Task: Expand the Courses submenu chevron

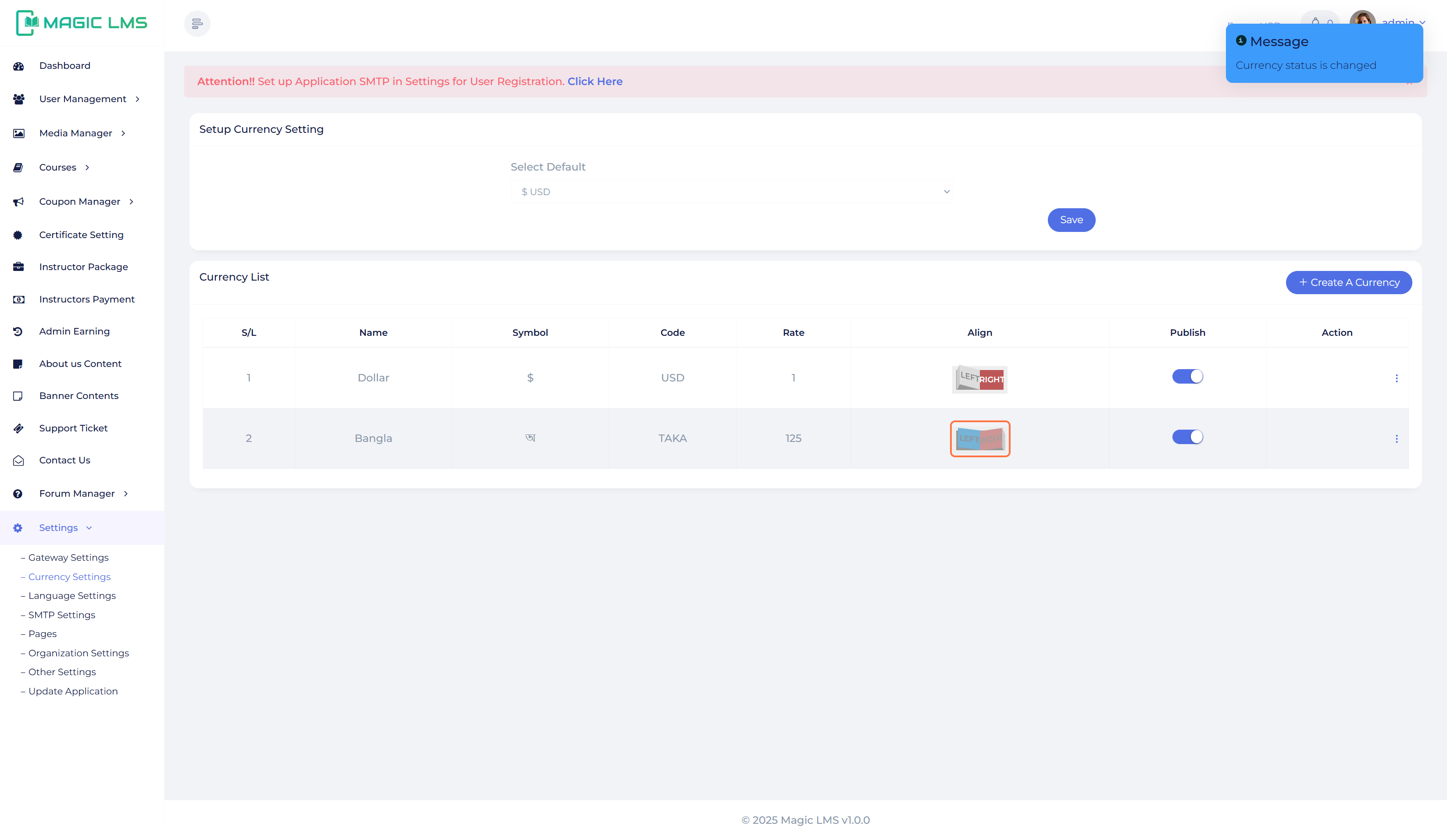Action: click(87, 167)
